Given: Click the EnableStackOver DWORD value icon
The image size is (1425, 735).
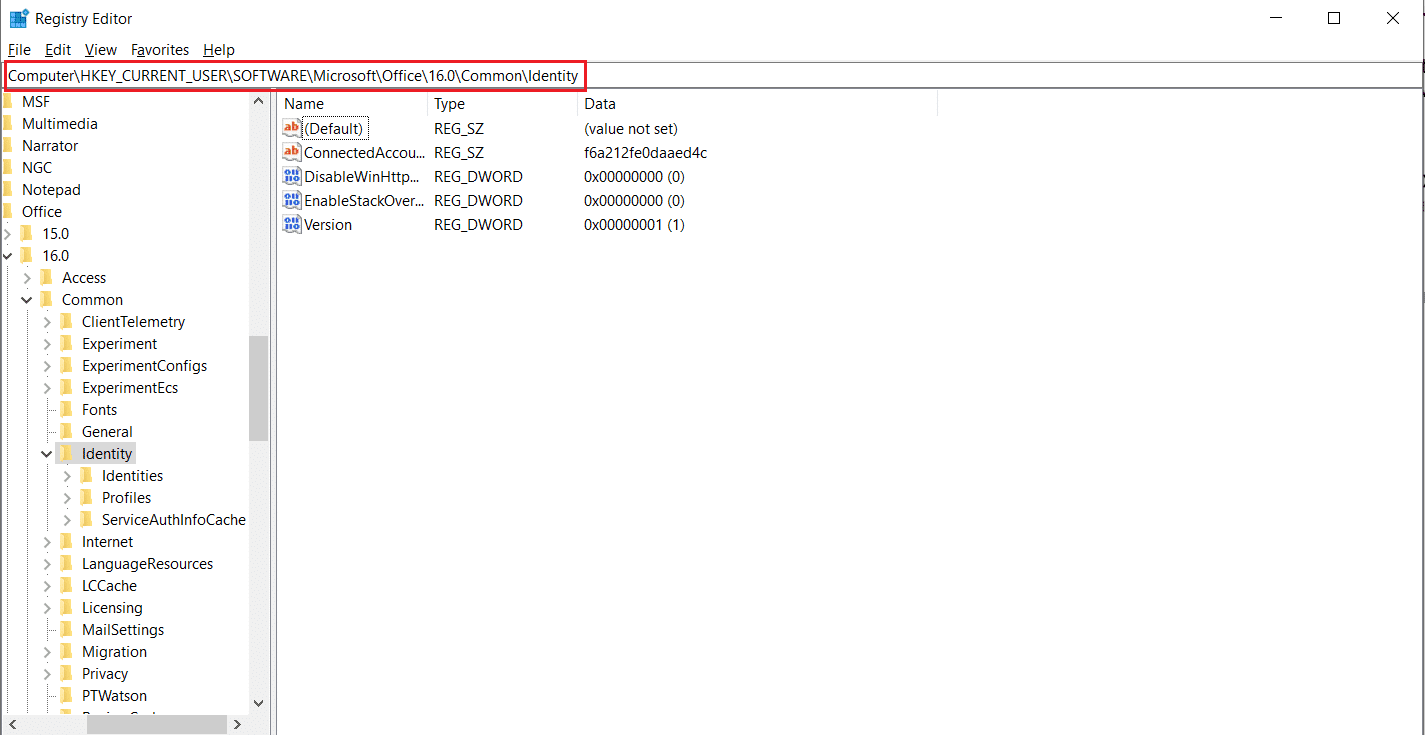Looking at the screenshot, I should 292,200.
